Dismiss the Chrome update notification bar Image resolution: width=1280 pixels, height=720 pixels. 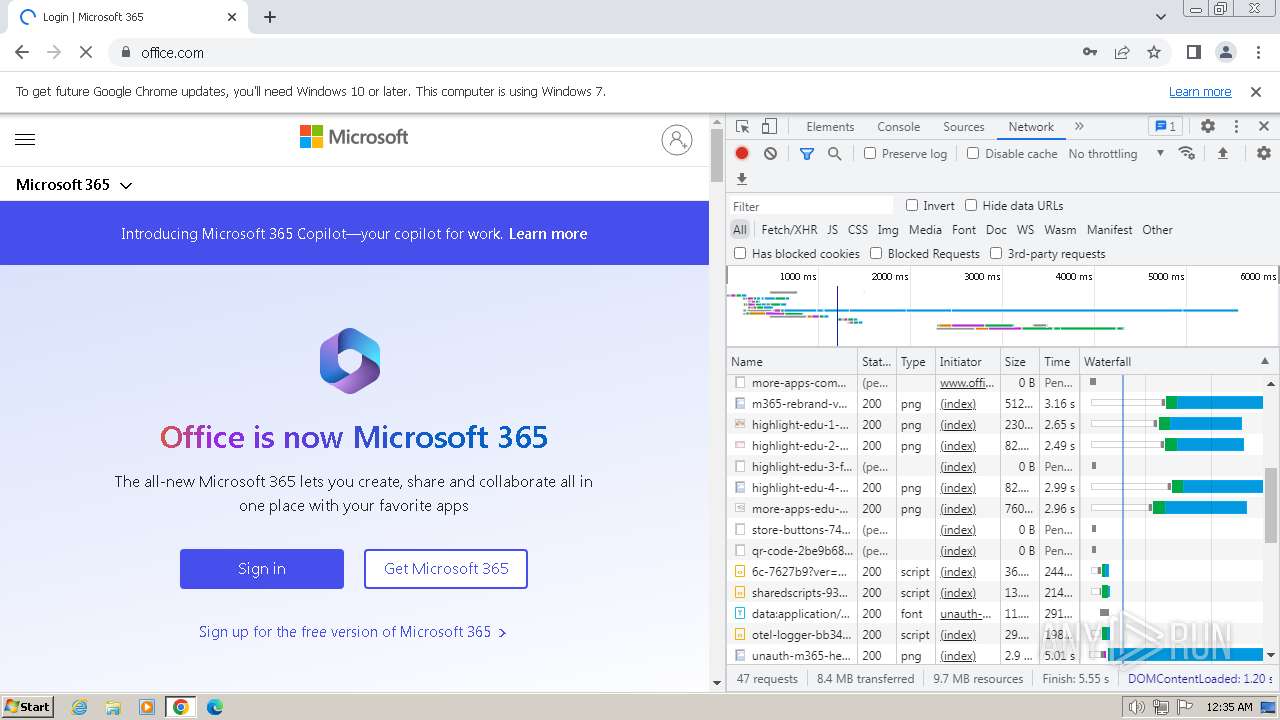click(x=1256, y=91)
